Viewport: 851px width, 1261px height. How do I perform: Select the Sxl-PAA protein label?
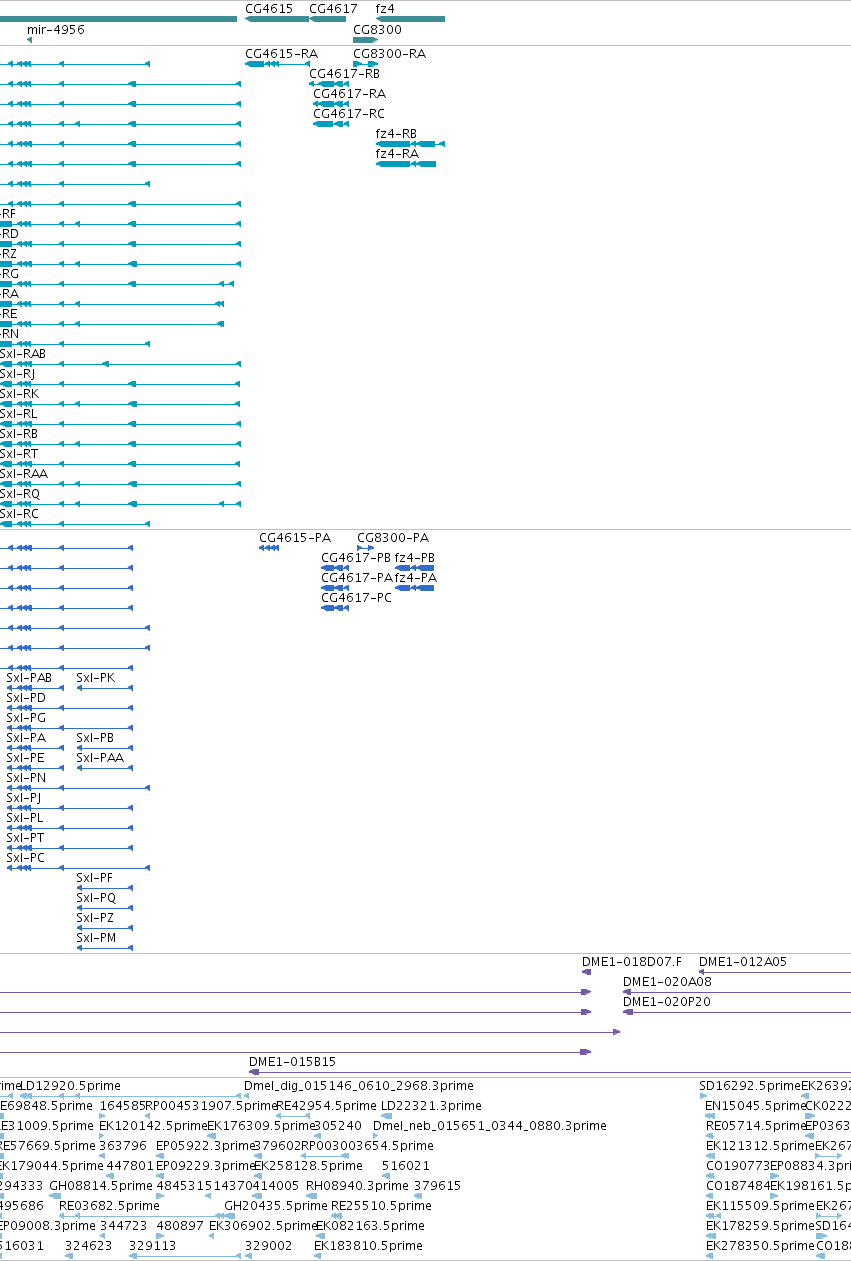click(100, 757)
